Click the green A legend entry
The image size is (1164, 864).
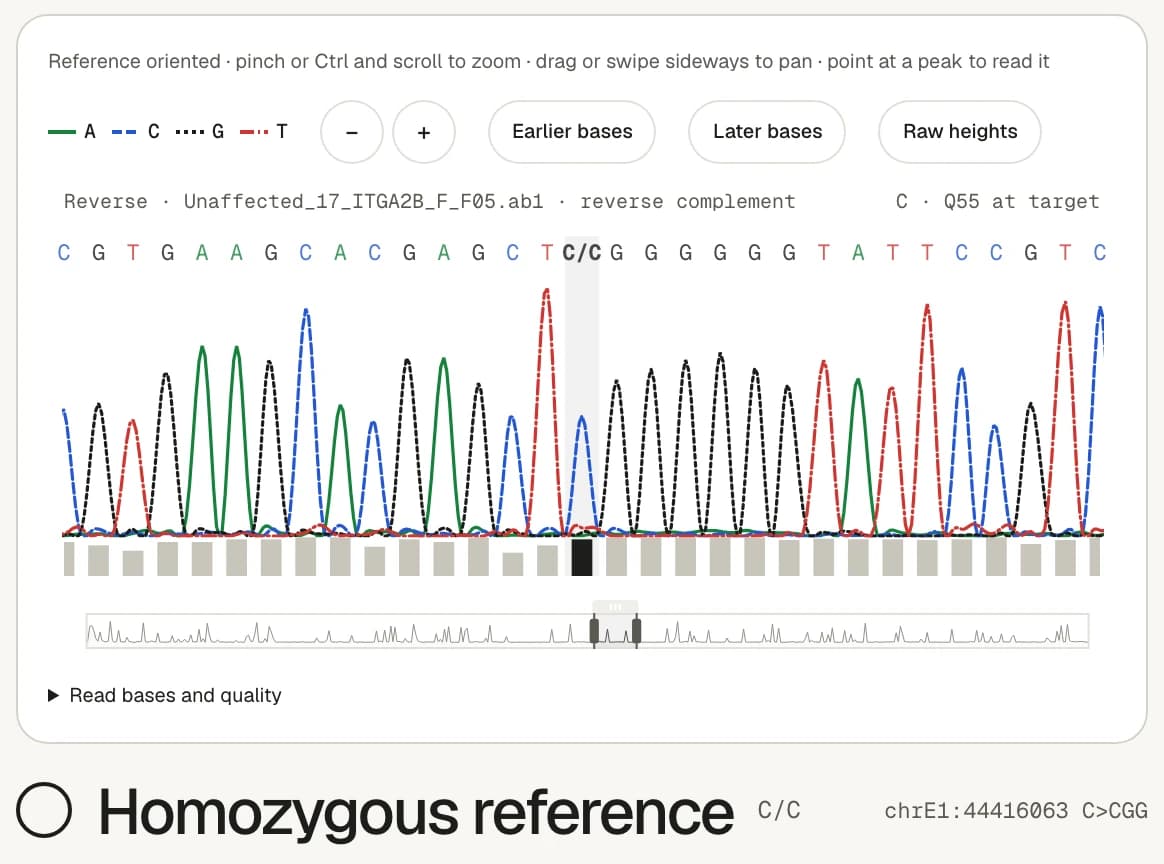coord(72,132)
